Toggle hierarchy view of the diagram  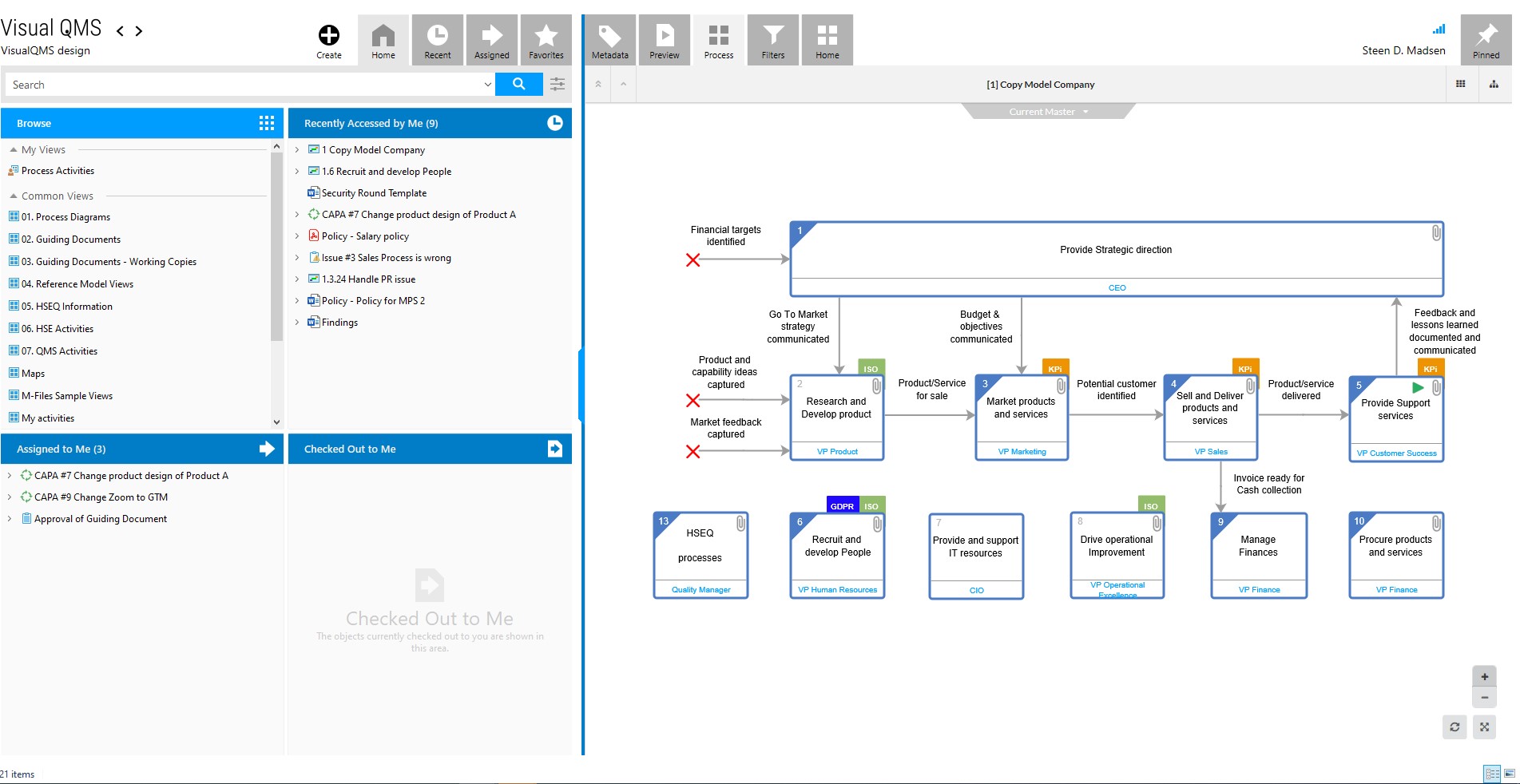pyautogui.click(x=1494, y=84)
